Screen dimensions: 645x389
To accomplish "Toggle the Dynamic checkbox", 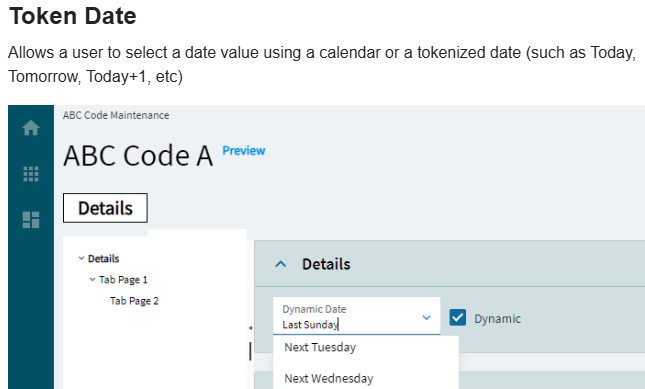I will (457, 318).
